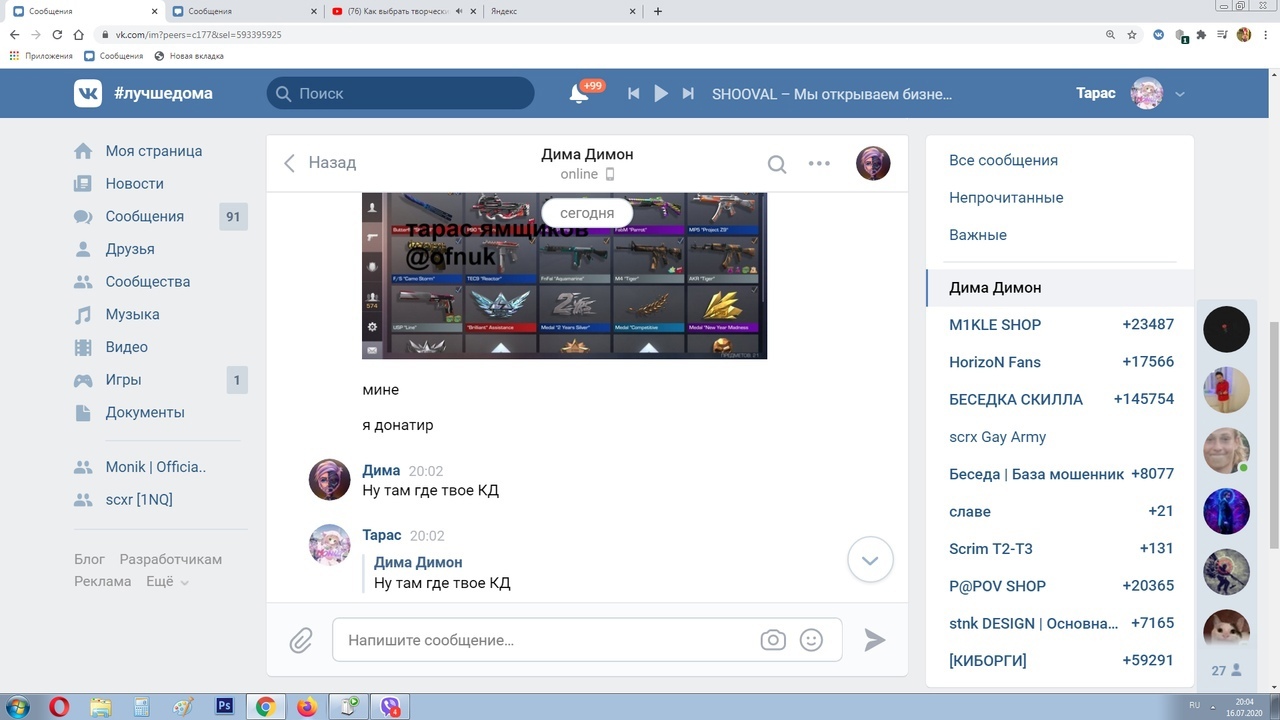Send message with the paper plane icon
Image resolution: width=1280 pixels, height=720 pixels.
875,640
